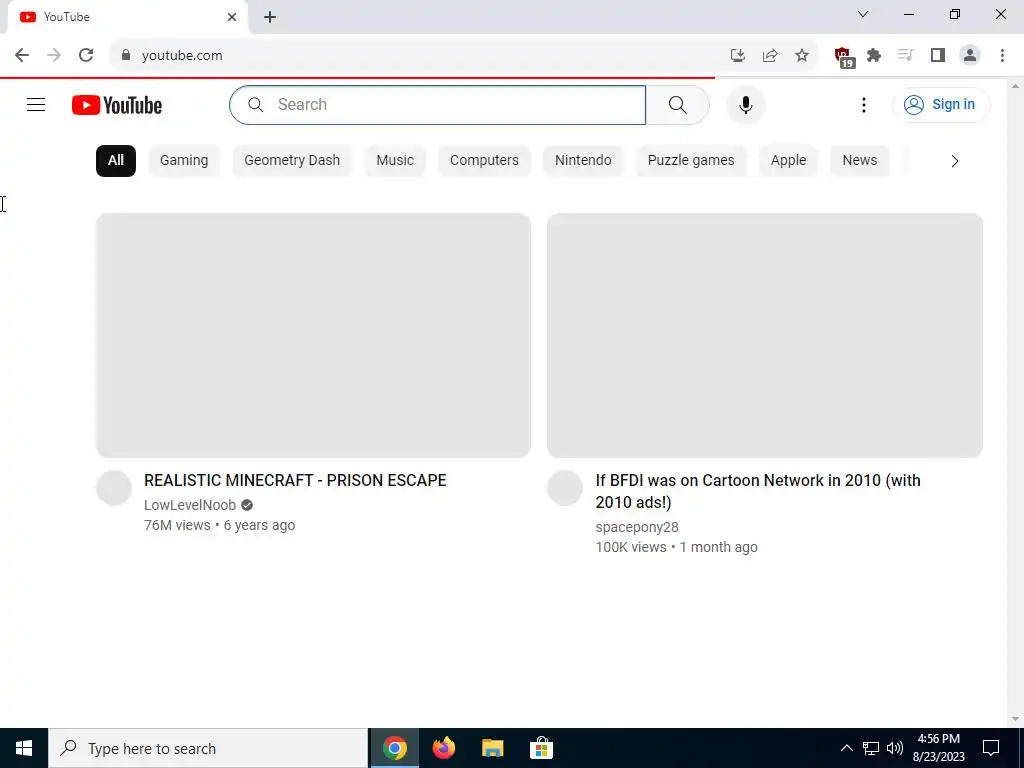Screen dimensions: 1024x768
Task: Open the media controls icon
Action: click(x=905, y=56)
